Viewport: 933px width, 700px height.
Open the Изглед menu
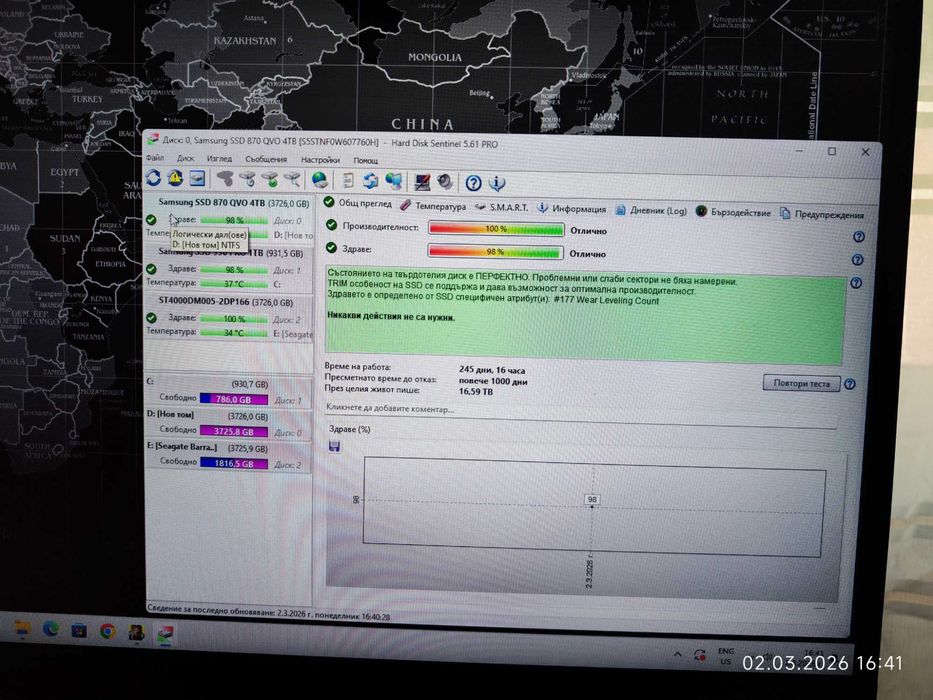tap(220, 159)
